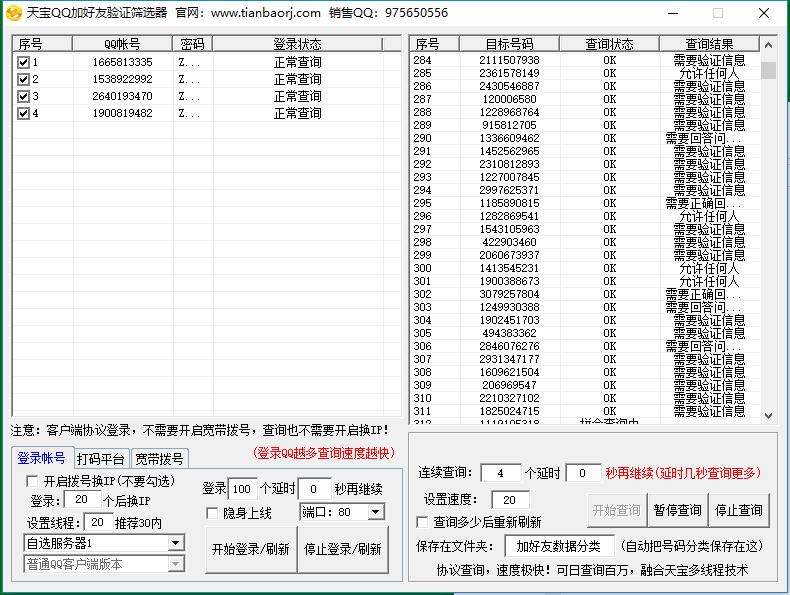The image size is (790, 595).
Task: Select account 1665813335 in the list
Action: (x=122, y=62)
